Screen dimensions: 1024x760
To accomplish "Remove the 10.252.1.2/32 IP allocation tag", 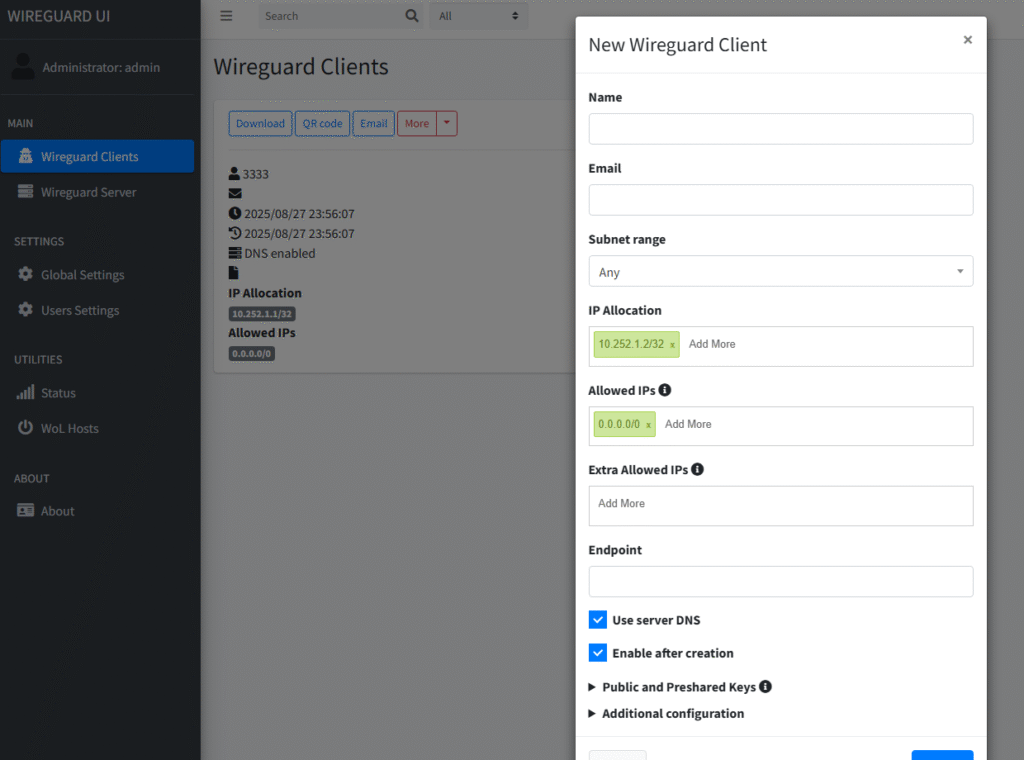I will [x=672, y=344].
